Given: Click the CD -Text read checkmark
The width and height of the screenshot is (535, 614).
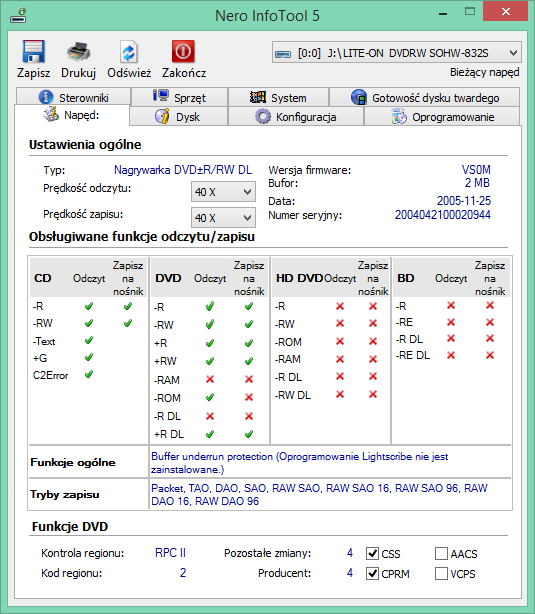Looking at the screenshot, I should pos(89,340).
